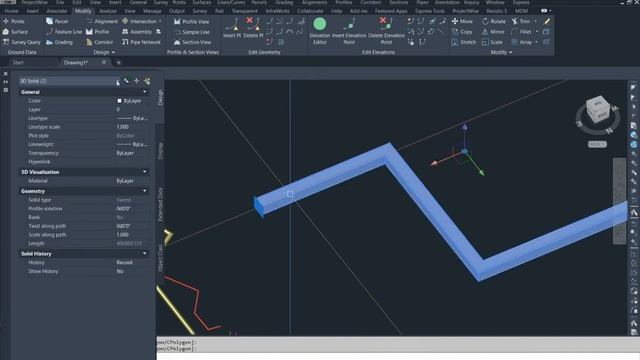Click the command line input area
640x360 pixels.
398,356
